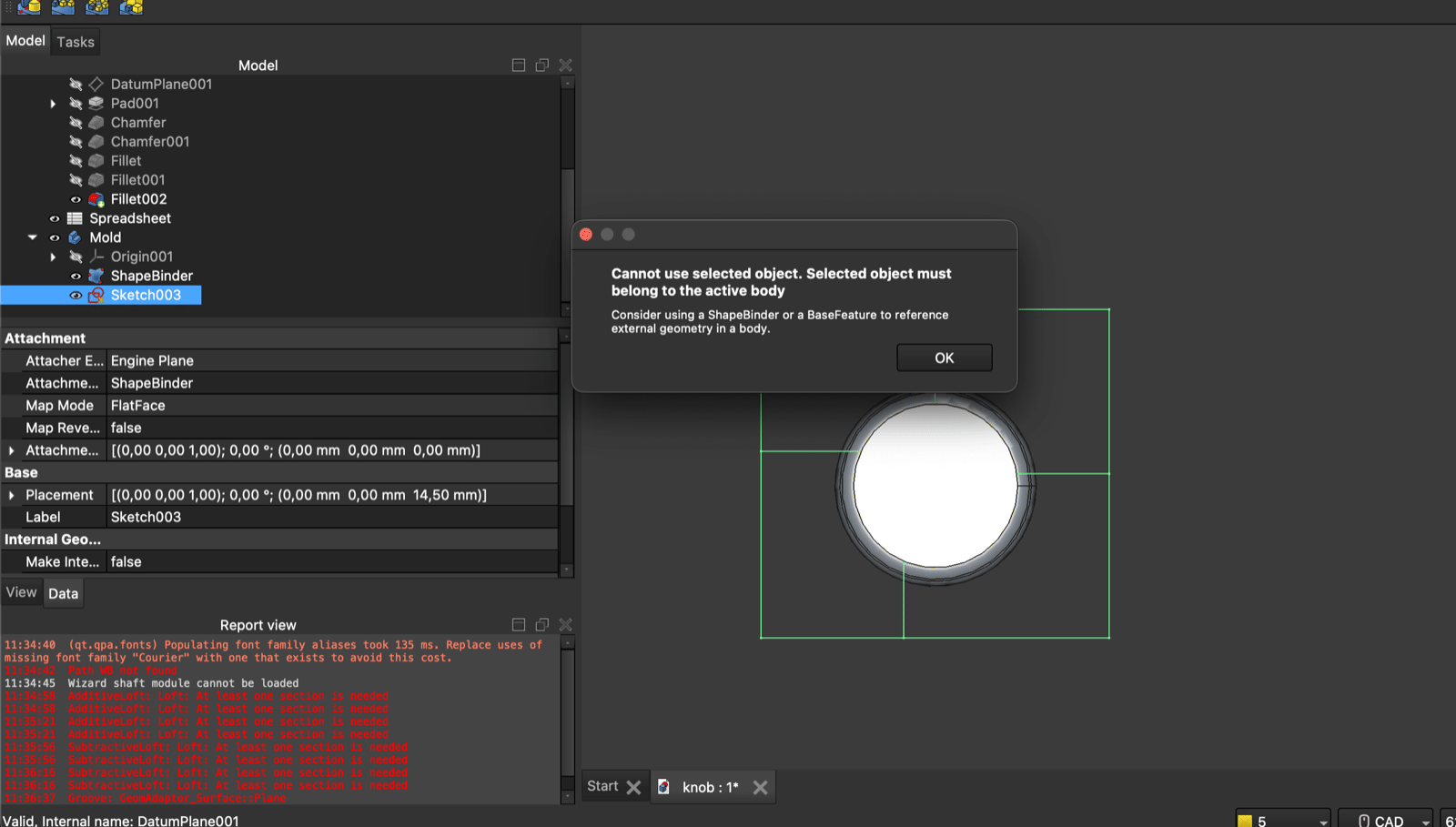Select the Data property tab
This screenshot has width=1456, height=827.
[x=63, y=593]
